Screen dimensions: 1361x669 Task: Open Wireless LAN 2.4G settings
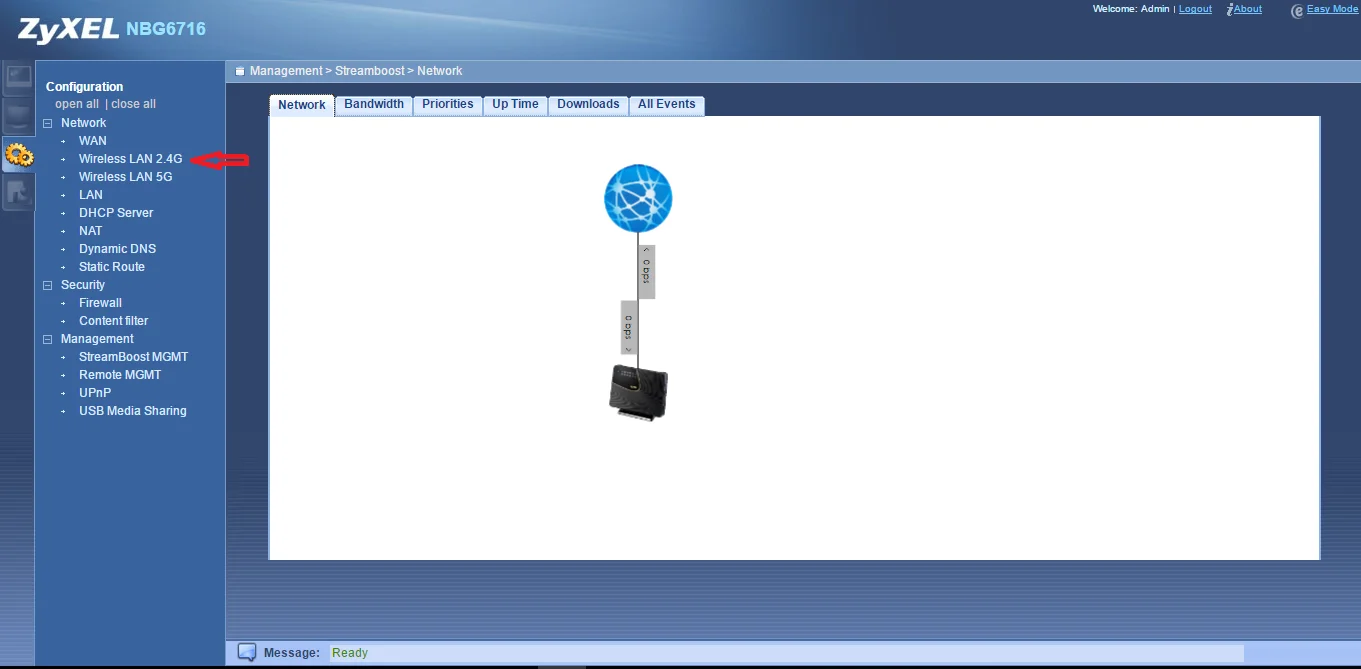coord(130,159)
